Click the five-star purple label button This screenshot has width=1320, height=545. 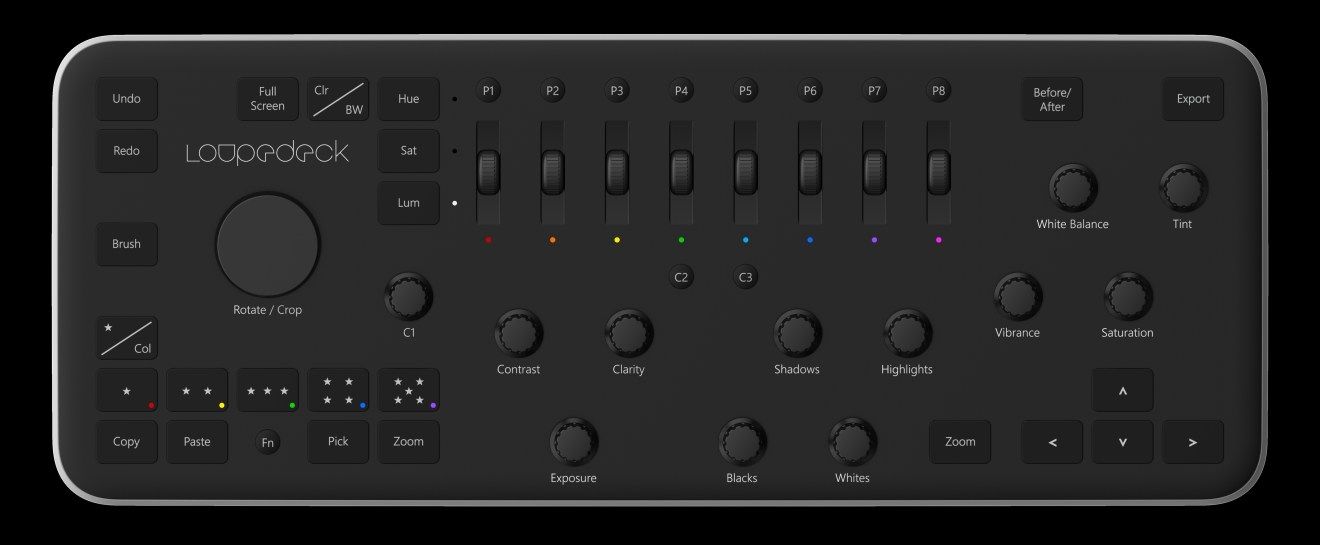pyautogui.click(x=408, y=390)
